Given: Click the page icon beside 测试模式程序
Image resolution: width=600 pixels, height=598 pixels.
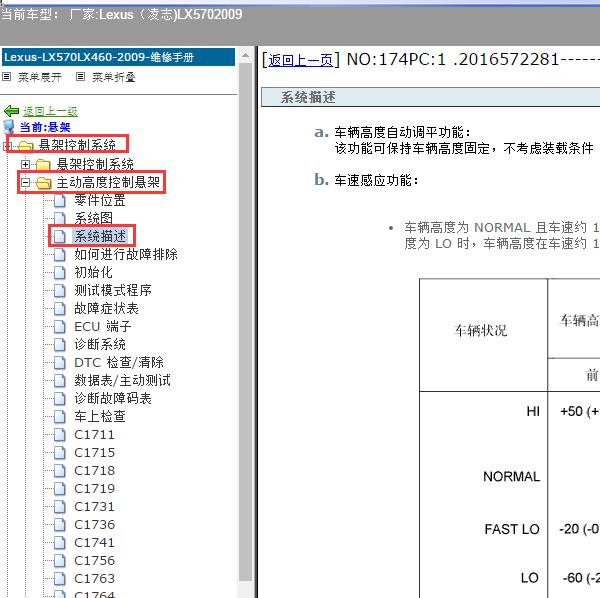Looking at the screenshot, I should click(x=60, y=290).
